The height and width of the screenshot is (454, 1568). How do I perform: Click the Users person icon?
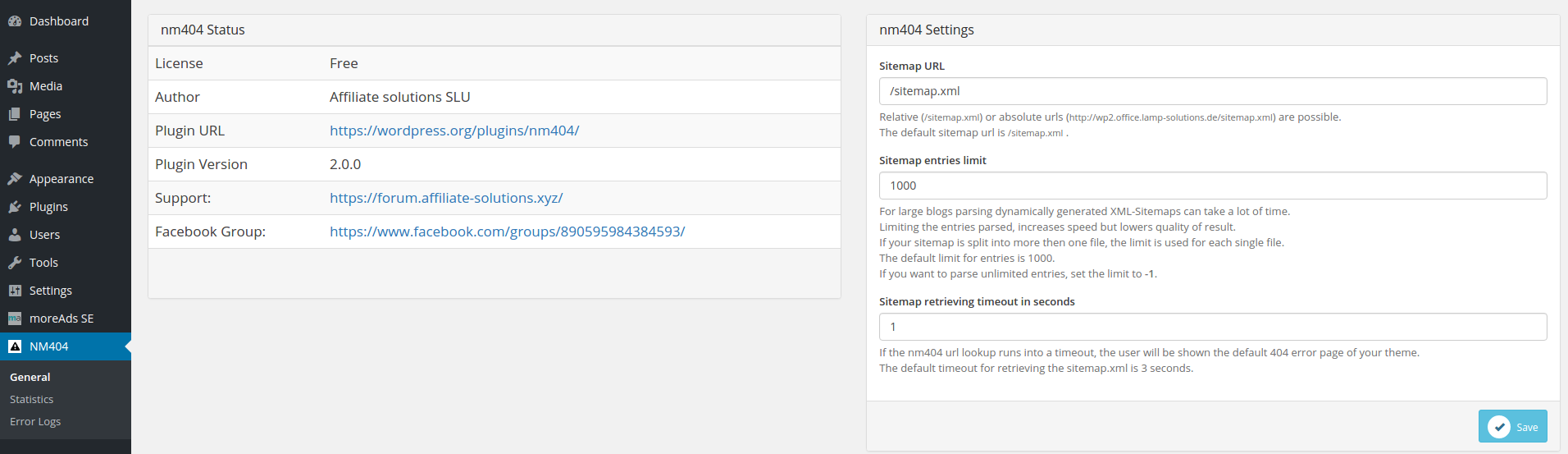tap(15, 235)
